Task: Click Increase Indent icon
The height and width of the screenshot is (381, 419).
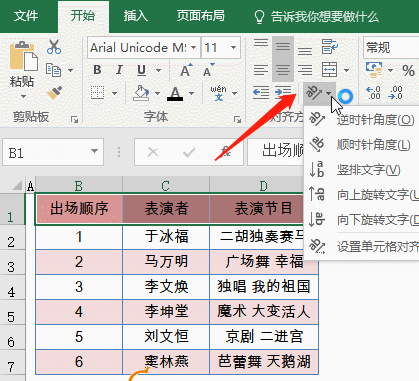Action: point(283,93)
